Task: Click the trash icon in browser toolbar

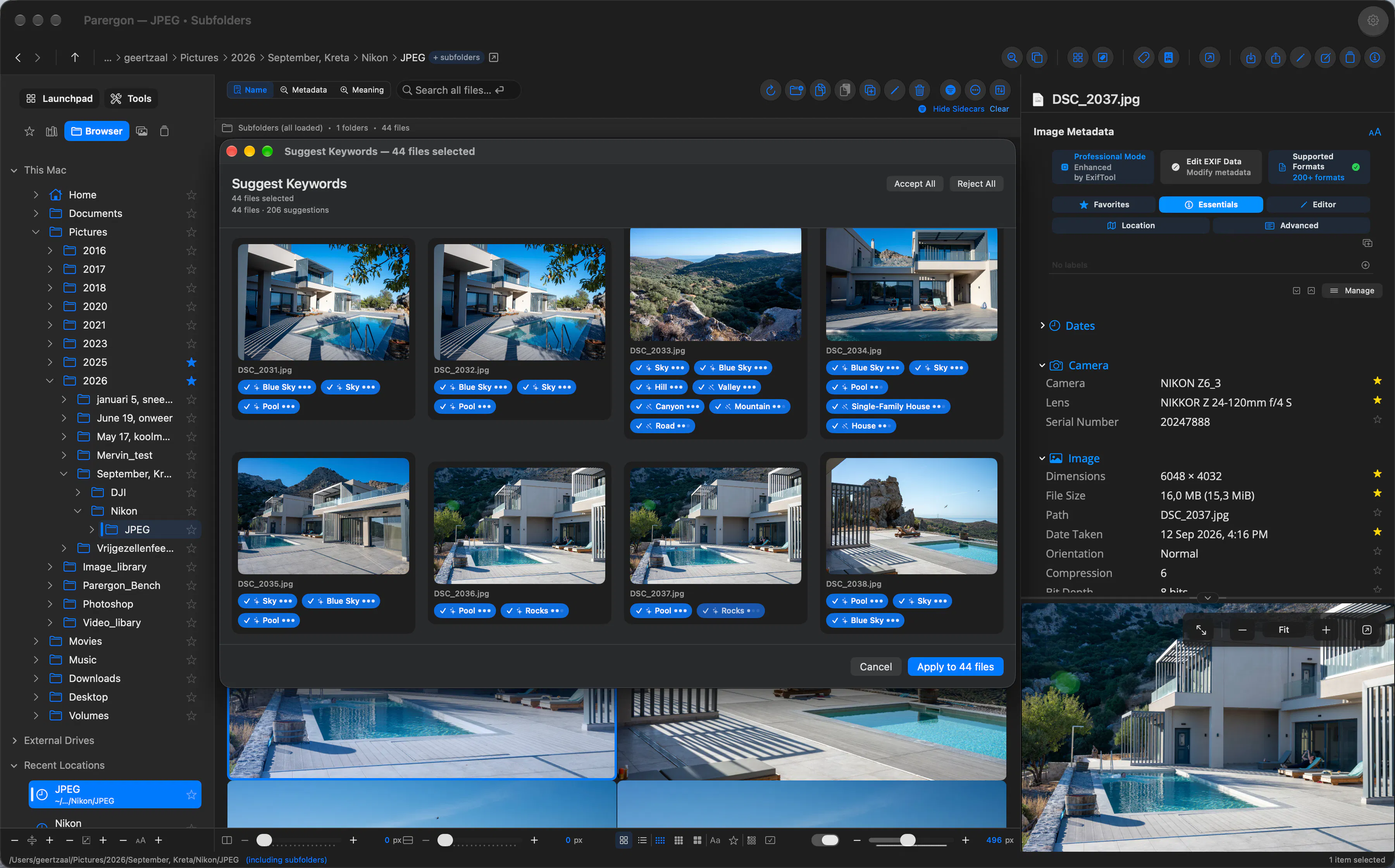Action: [x=919, y=90]
